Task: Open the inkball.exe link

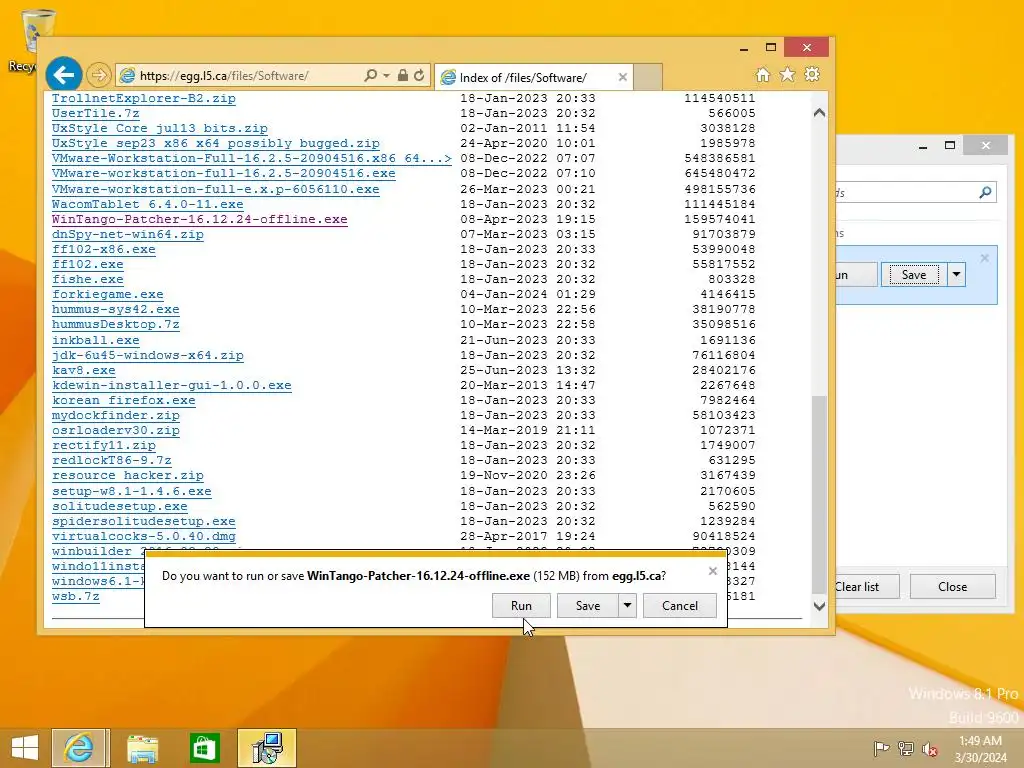Action: [x=95, y=340]
